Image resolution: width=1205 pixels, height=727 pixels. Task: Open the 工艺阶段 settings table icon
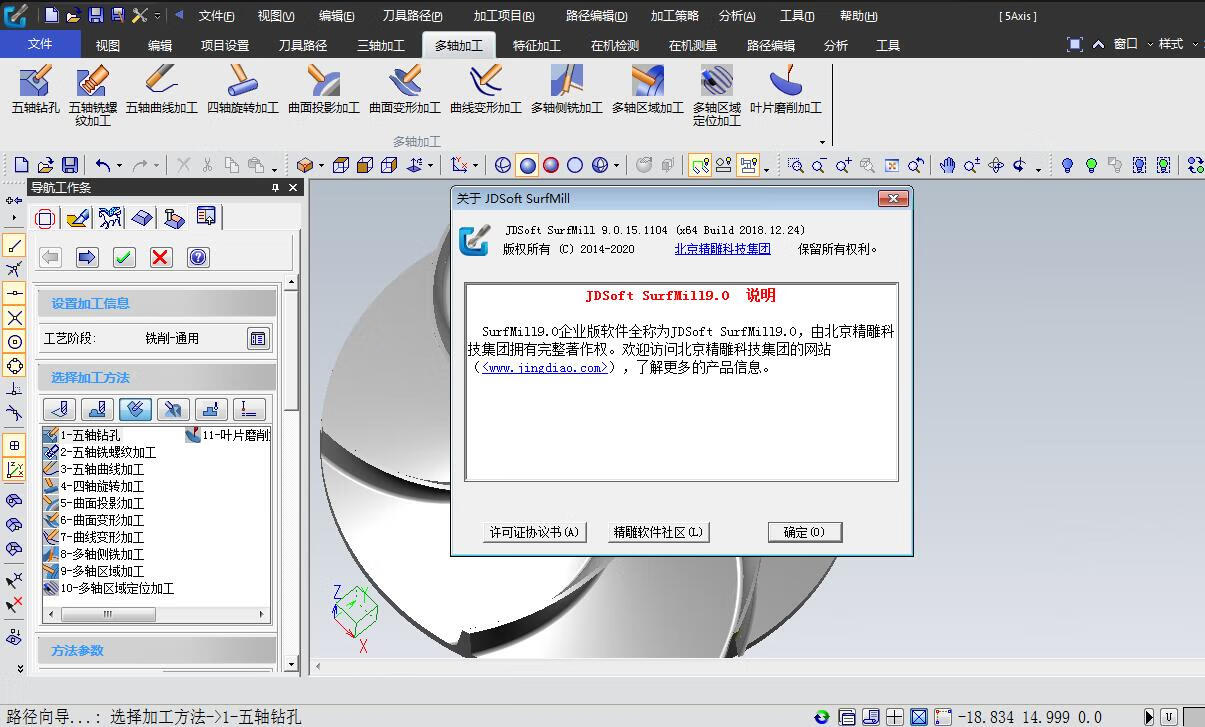[x=258, y=338]
